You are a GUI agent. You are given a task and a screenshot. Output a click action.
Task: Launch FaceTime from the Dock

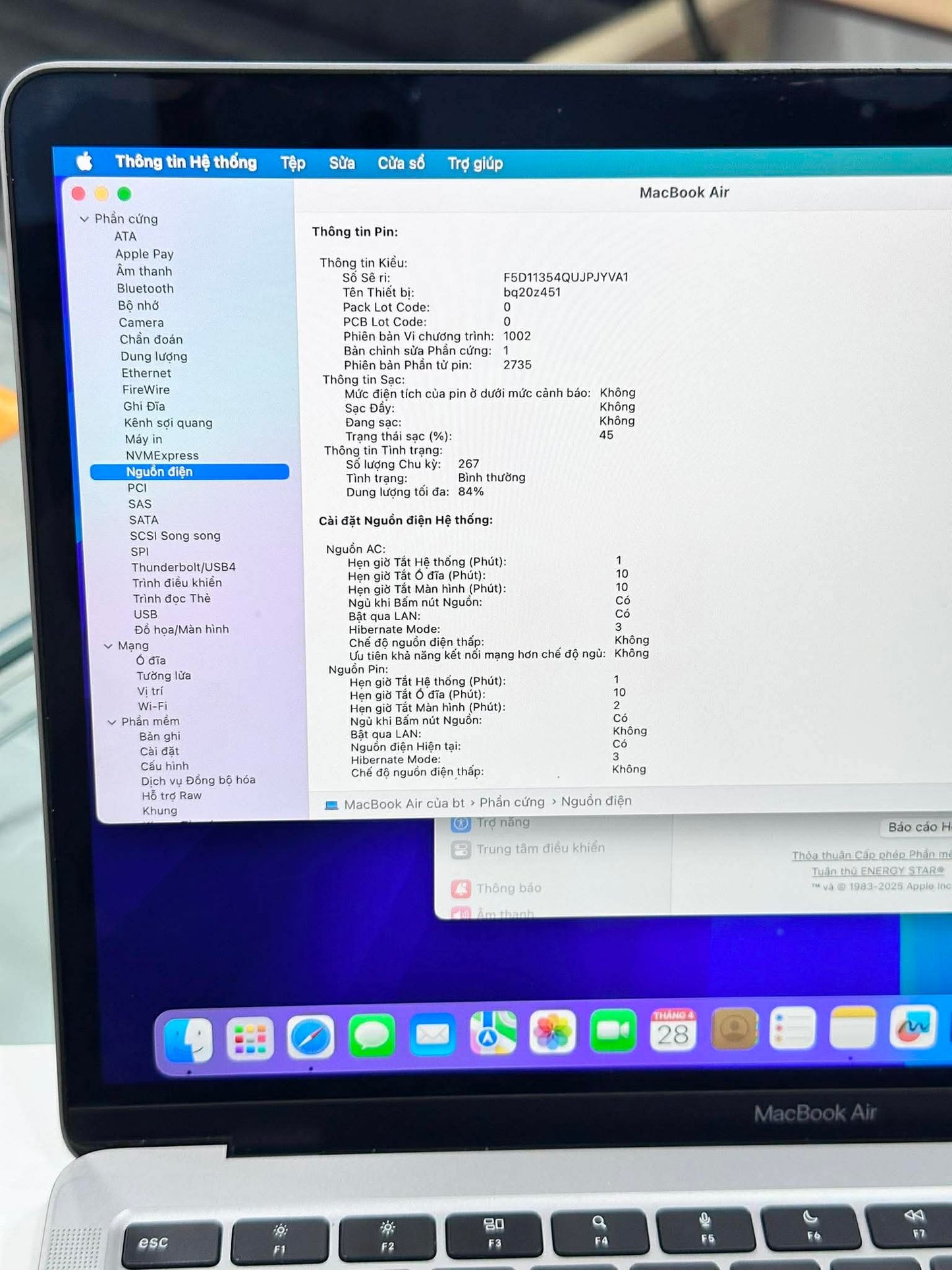pos(613,1030)
